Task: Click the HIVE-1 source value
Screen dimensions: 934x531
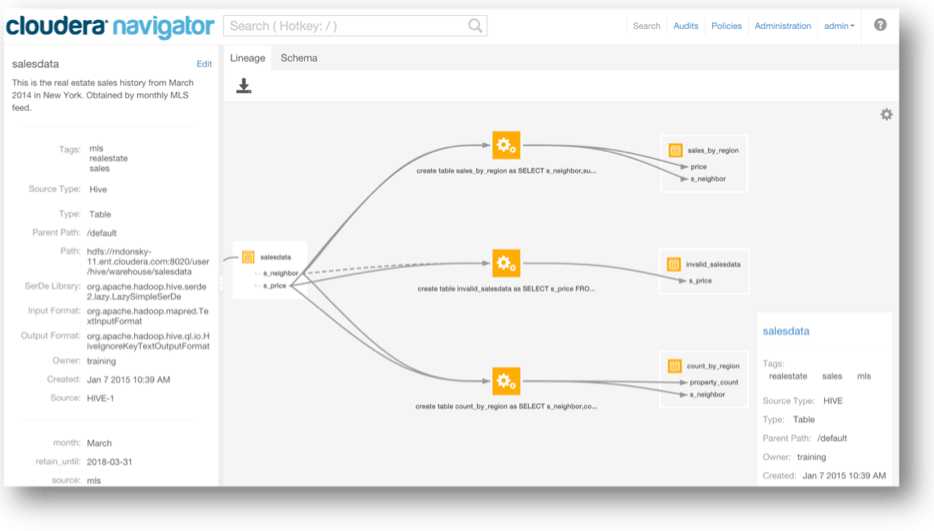Action: [100, 398]
